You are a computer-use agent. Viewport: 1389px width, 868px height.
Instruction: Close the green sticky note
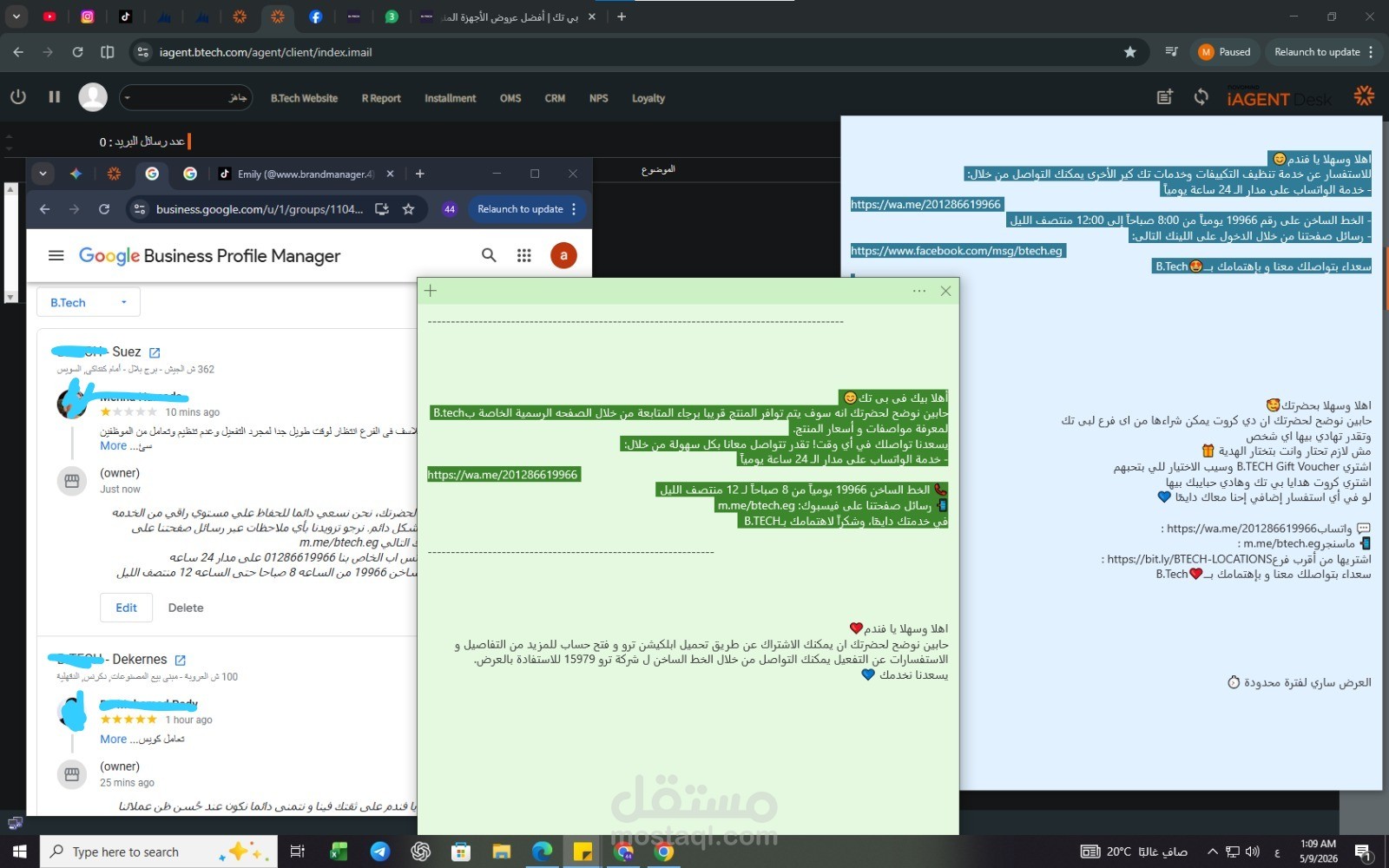point(945,291)
